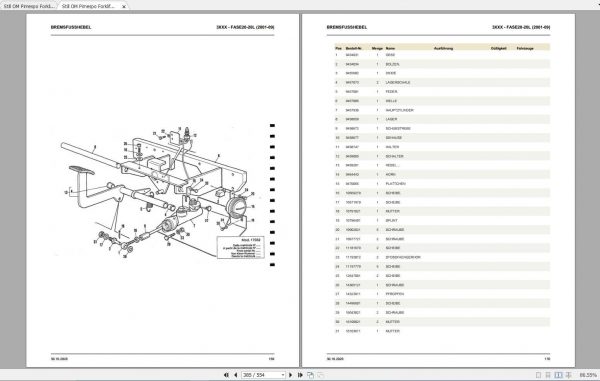Click the right page footer date
Viewport: 600px width, 381px height.
335,359
